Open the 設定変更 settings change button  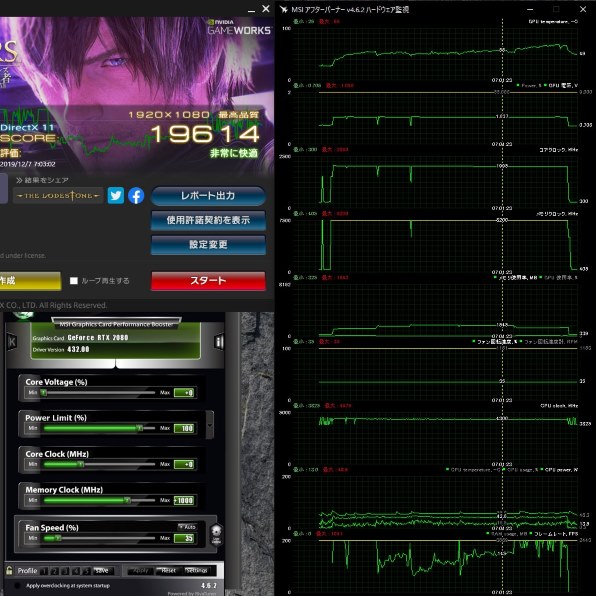208,244
